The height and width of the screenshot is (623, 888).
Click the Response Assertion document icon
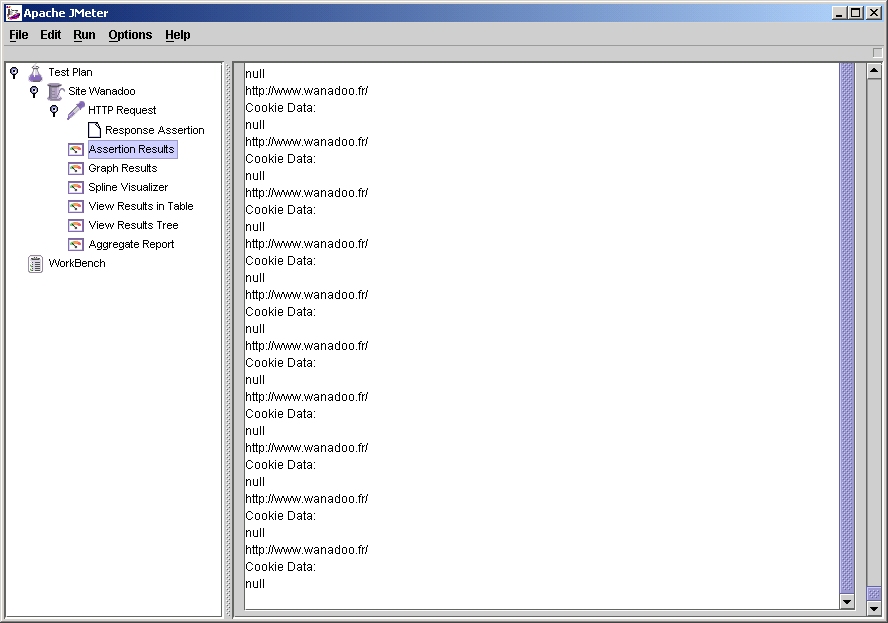(94, 130)
